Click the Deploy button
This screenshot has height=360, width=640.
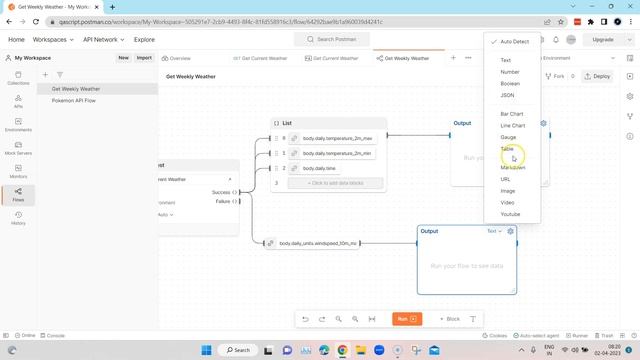[x=598, y=76]
